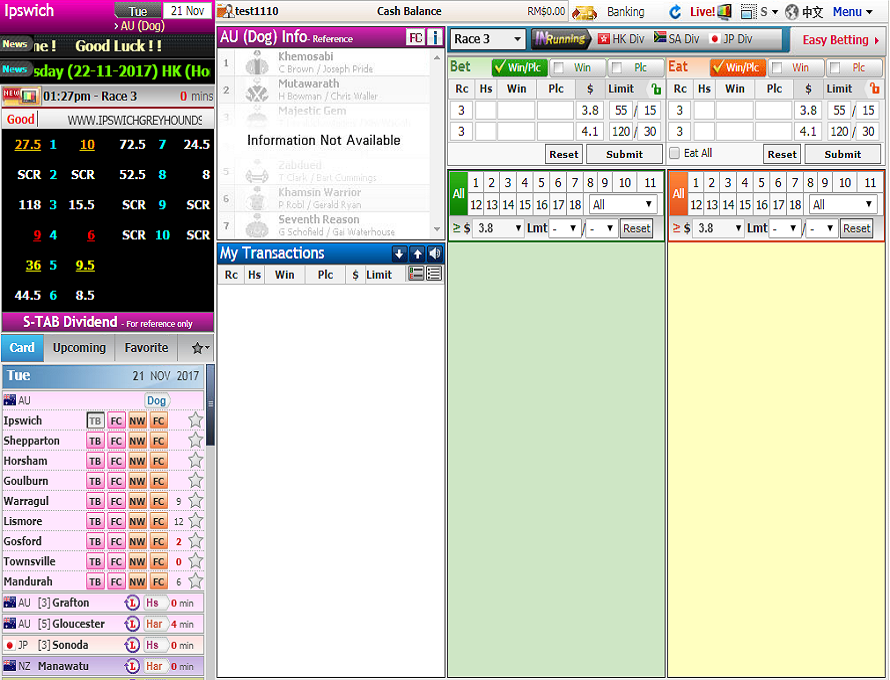The image size is (890, 680).
Task: Open the HK Div tab
Action: [x=621, y=39]
